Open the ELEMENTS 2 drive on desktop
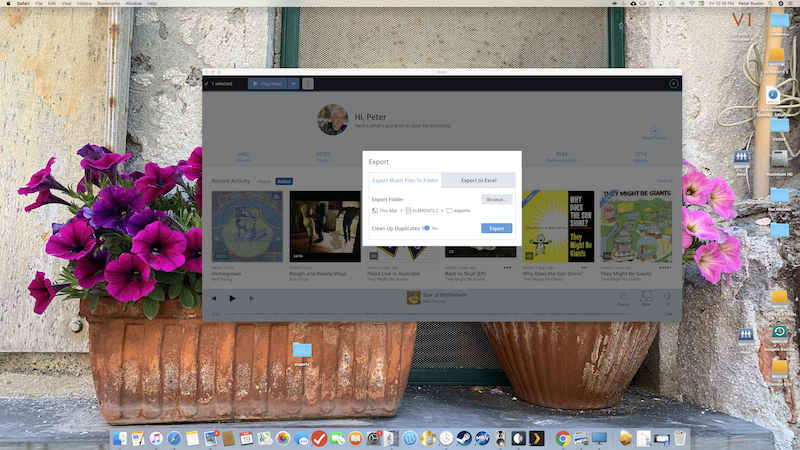Viewport: 800px width, 450px height. (x=776, y=60)
